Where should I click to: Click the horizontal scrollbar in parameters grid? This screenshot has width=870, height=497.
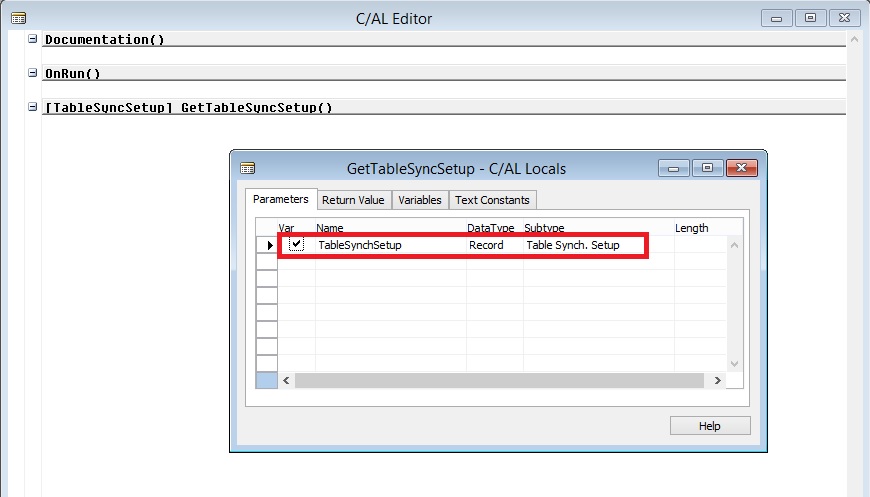point(500,381)
